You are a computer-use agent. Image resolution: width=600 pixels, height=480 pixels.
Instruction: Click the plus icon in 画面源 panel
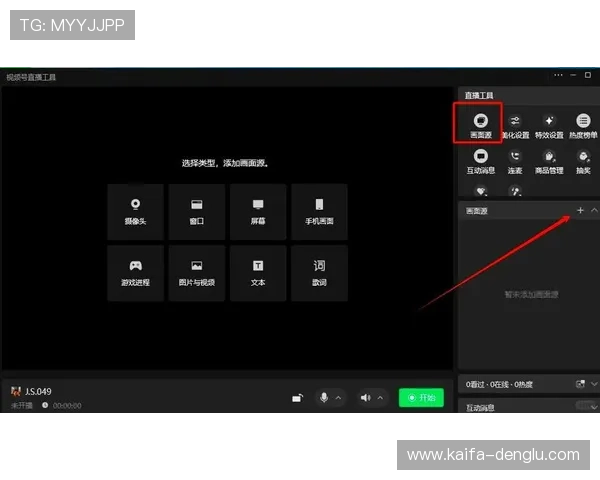tap(580, 211)
